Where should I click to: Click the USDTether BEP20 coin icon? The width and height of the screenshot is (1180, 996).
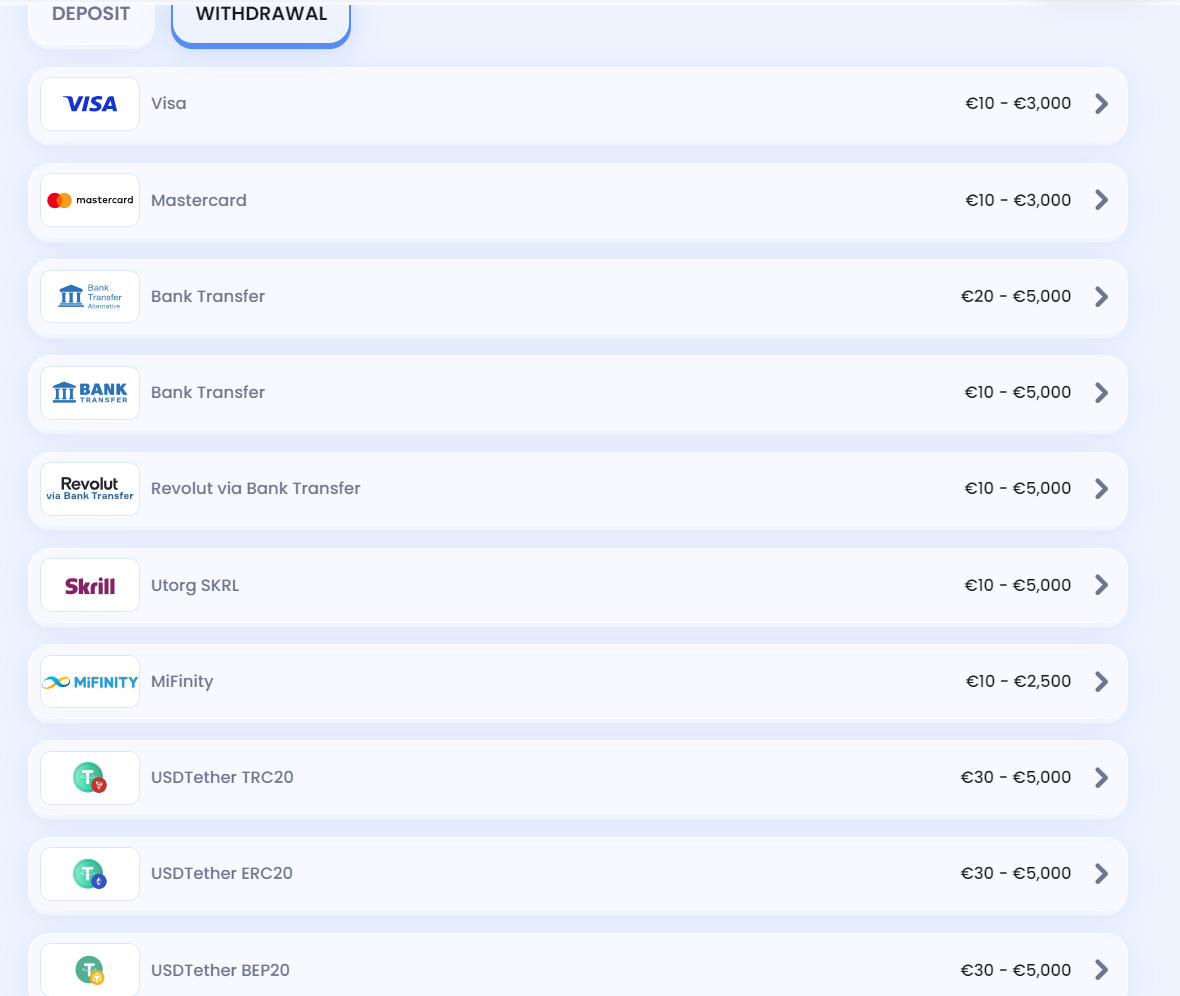(90, 970)
